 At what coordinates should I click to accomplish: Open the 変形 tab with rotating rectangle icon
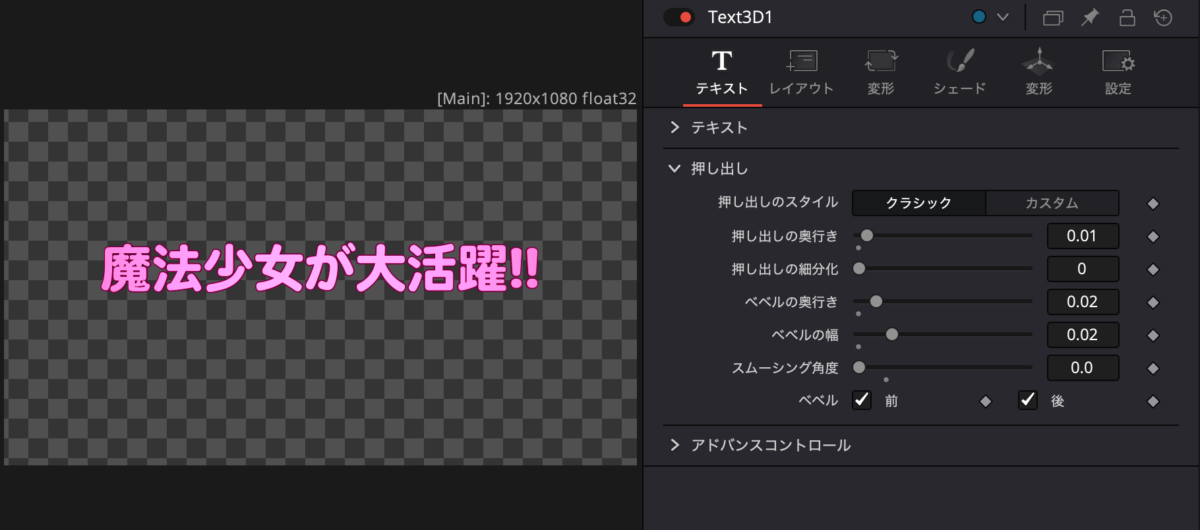coord(881,73)
